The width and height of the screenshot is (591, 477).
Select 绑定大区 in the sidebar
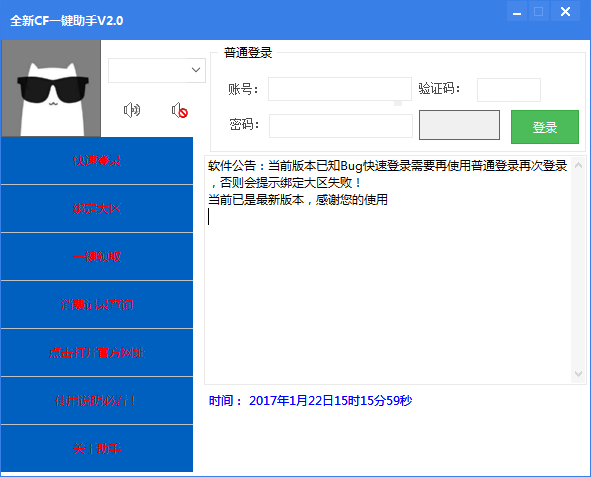tap(97, 209)
